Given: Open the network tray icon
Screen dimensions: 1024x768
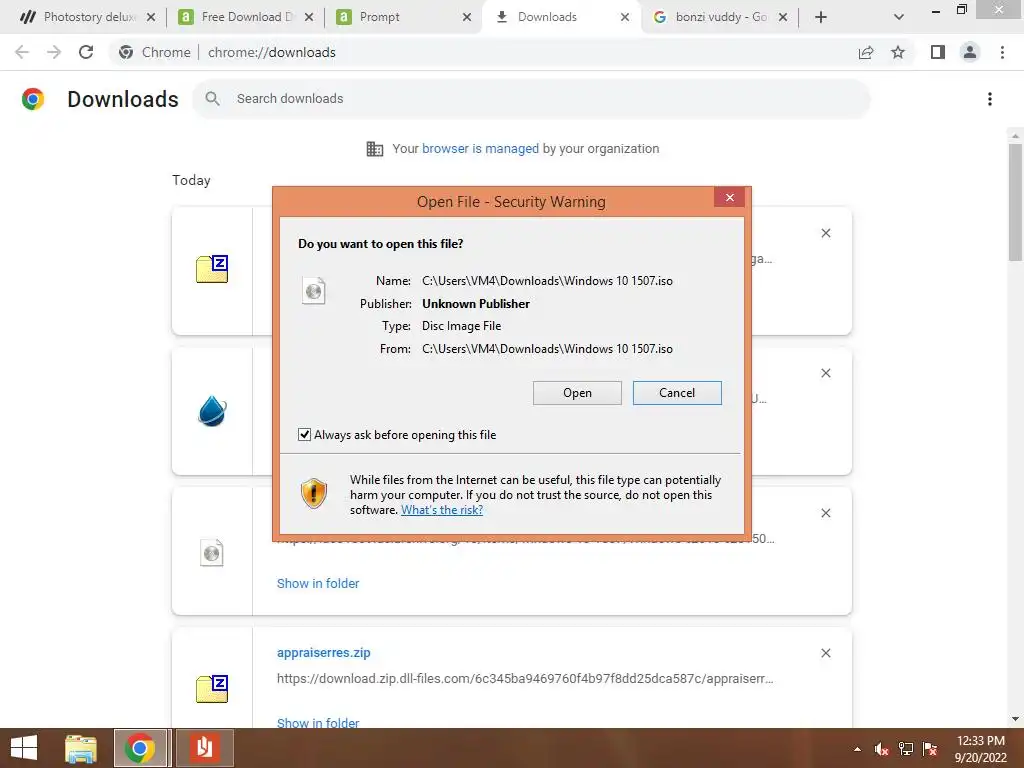Looking at the screenshot, I should [906, 749].
